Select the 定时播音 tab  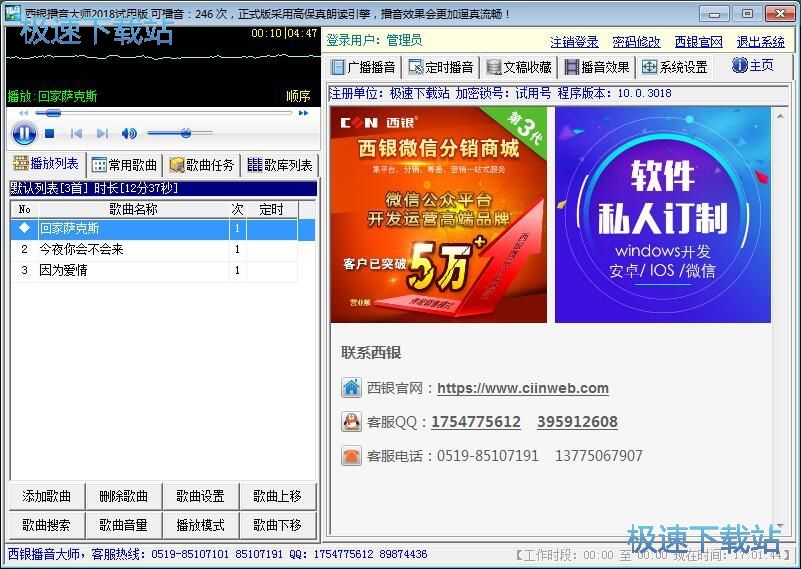pyautogui.click(x=441, y=67)
